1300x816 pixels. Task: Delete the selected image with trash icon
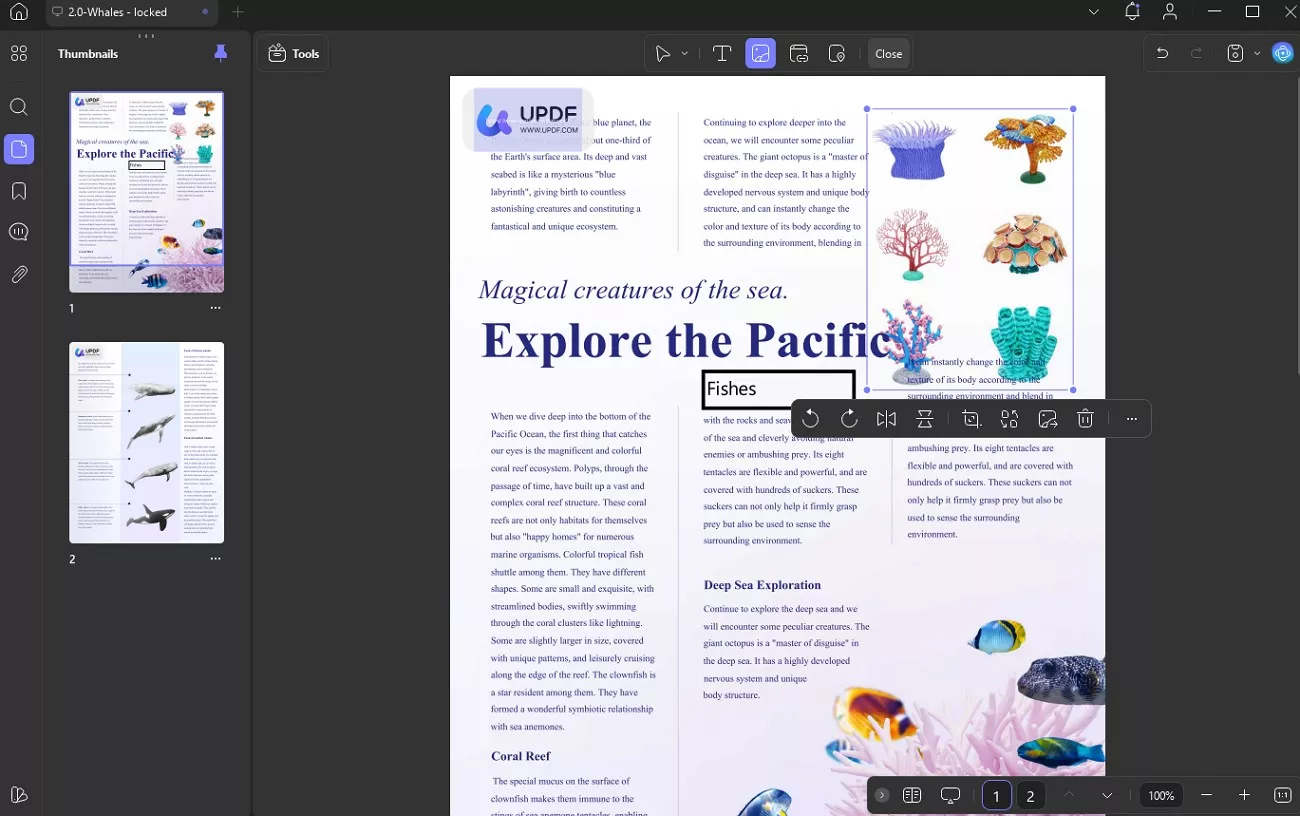(1085, 419)
